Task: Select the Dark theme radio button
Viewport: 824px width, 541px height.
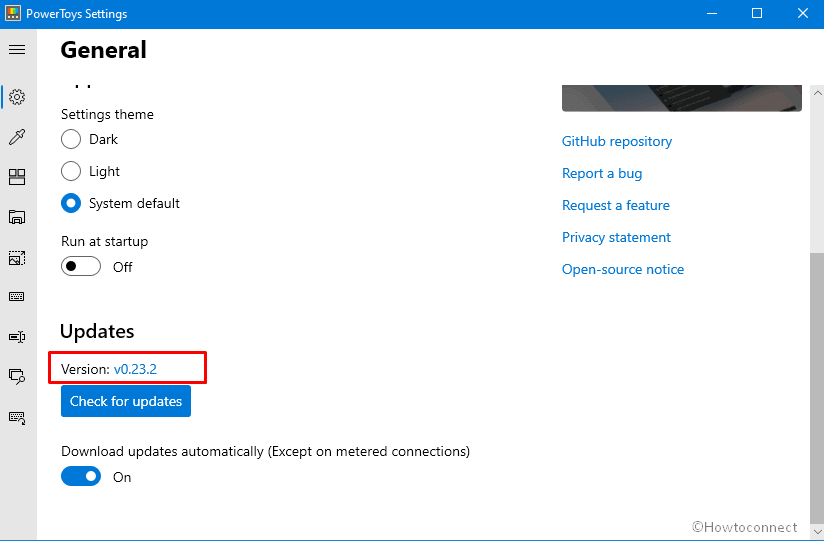Action: 71,139
